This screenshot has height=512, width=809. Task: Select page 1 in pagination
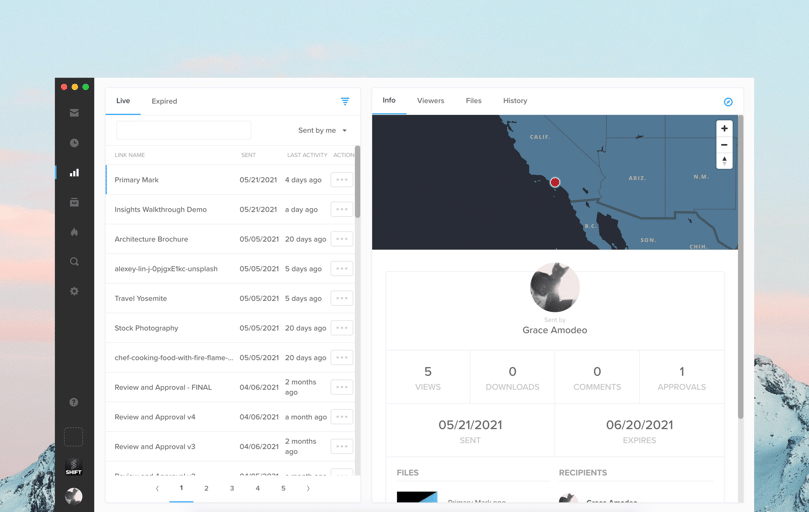[181, 488]
